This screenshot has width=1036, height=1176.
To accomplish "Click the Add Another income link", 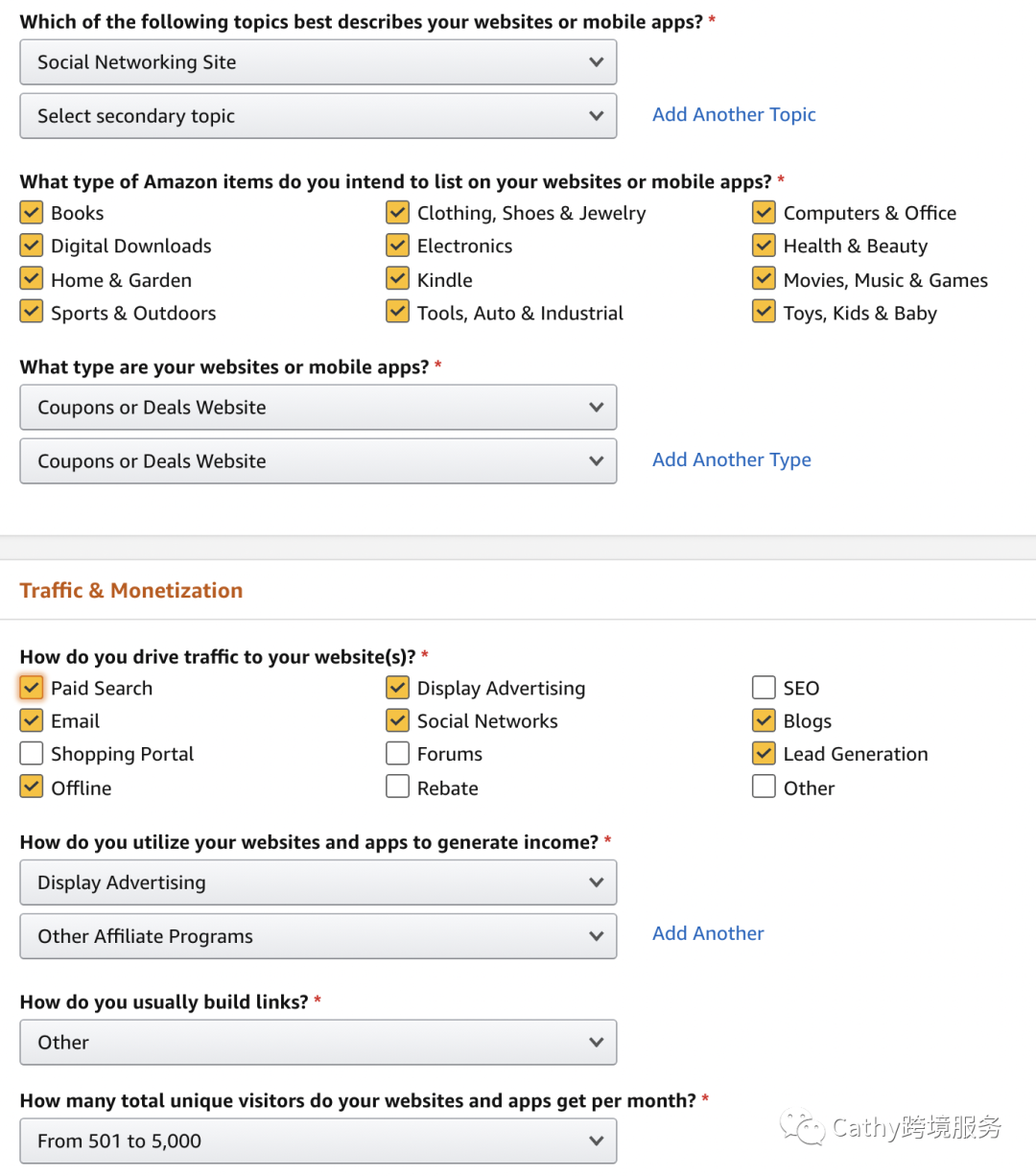I will tap(708, 933).
